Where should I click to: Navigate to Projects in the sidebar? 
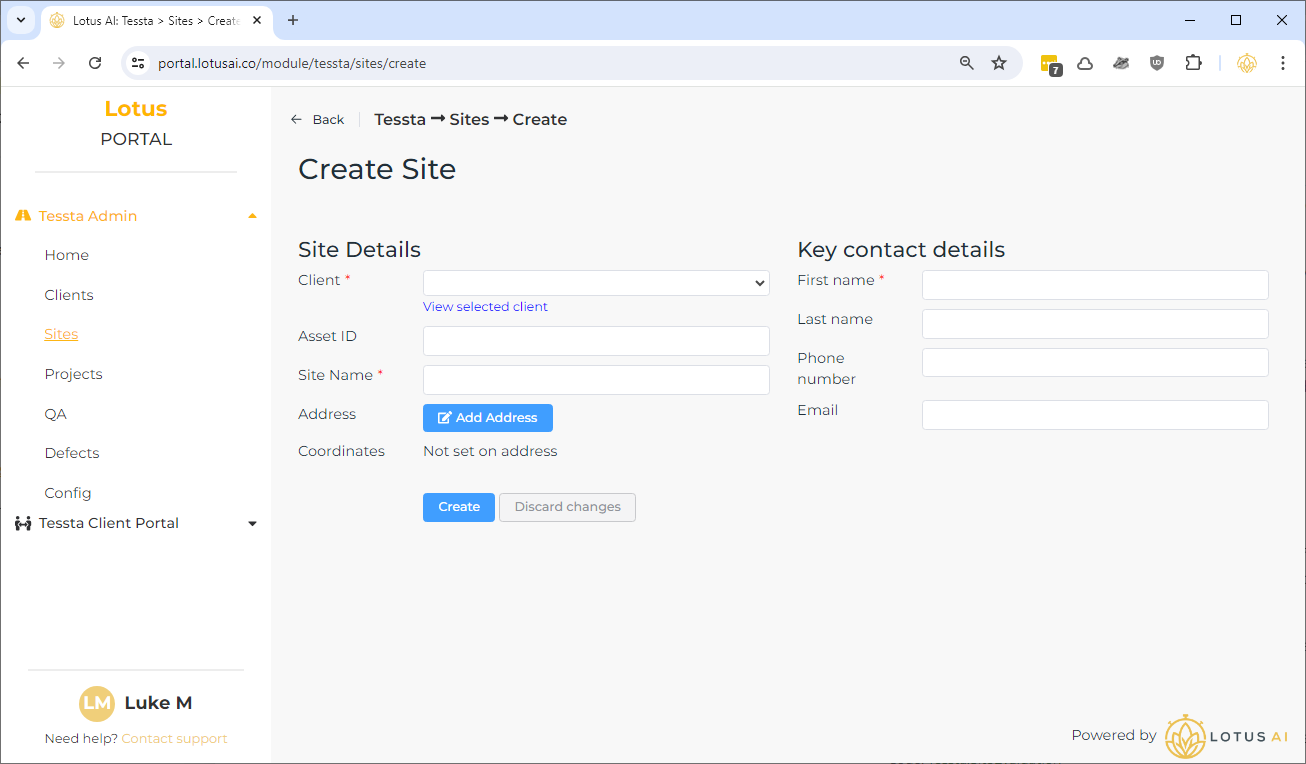coord(73,374)
